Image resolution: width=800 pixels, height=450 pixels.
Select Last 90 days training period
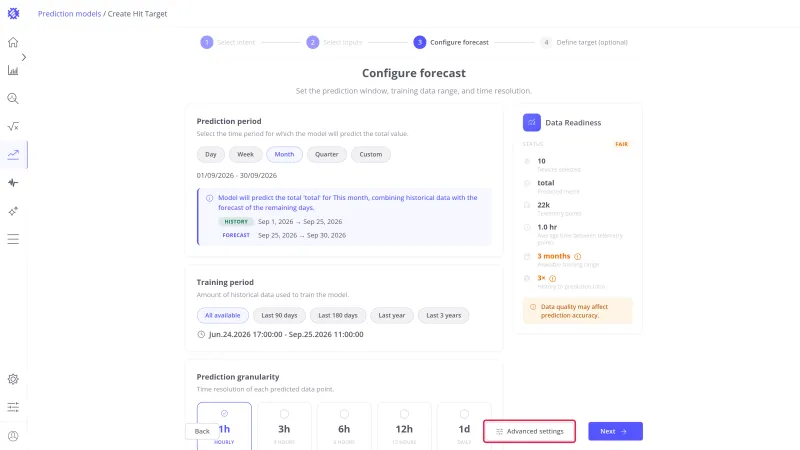pyautogui.click(x=279, y=316)
